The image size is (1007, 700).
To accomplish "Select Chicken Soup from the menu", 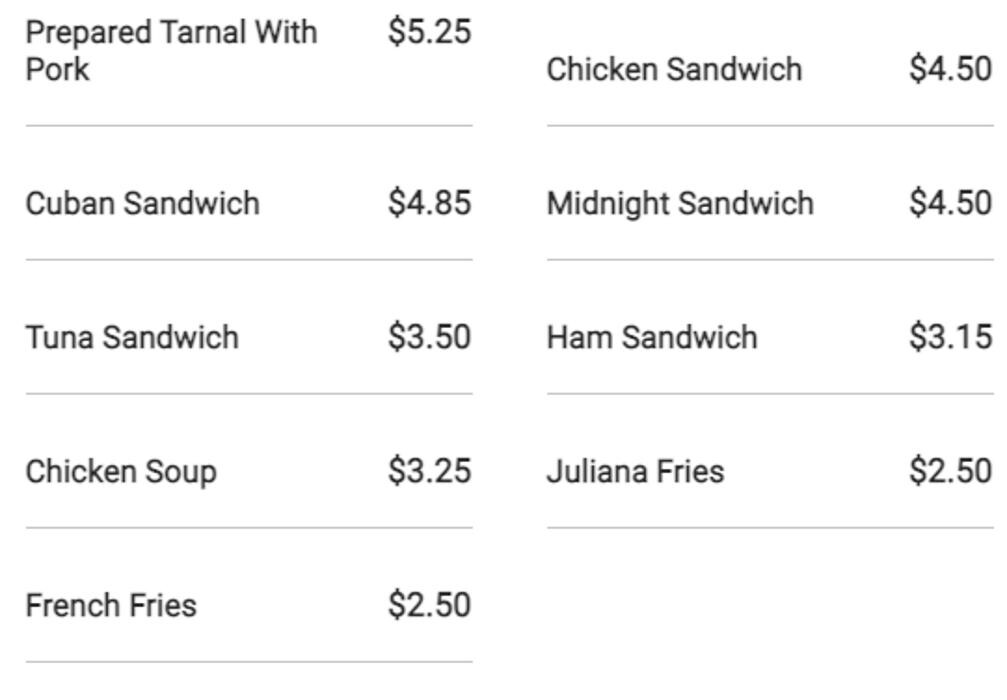I will click(121, 472).
